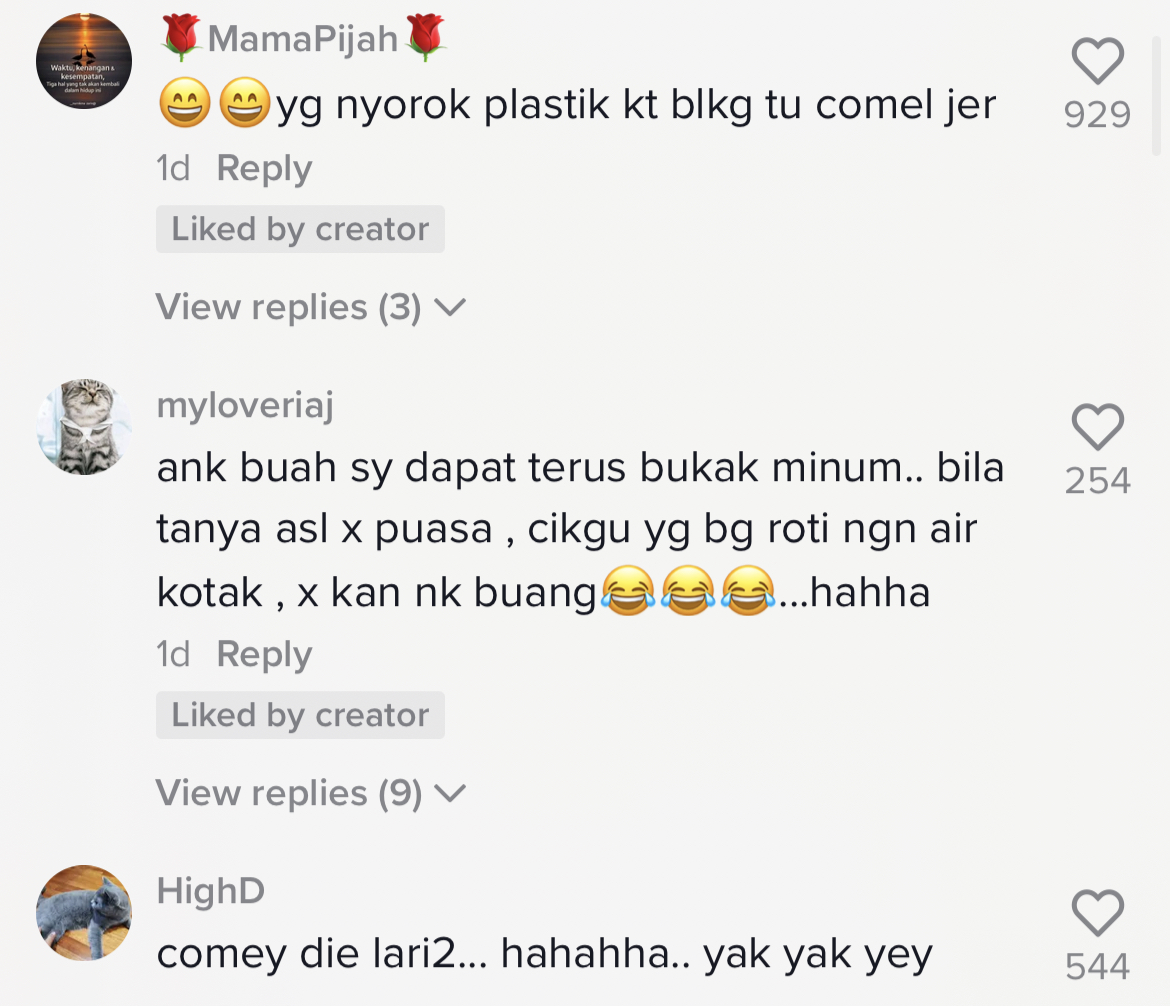Open MamaPijah username link

[x=303, y=38]
